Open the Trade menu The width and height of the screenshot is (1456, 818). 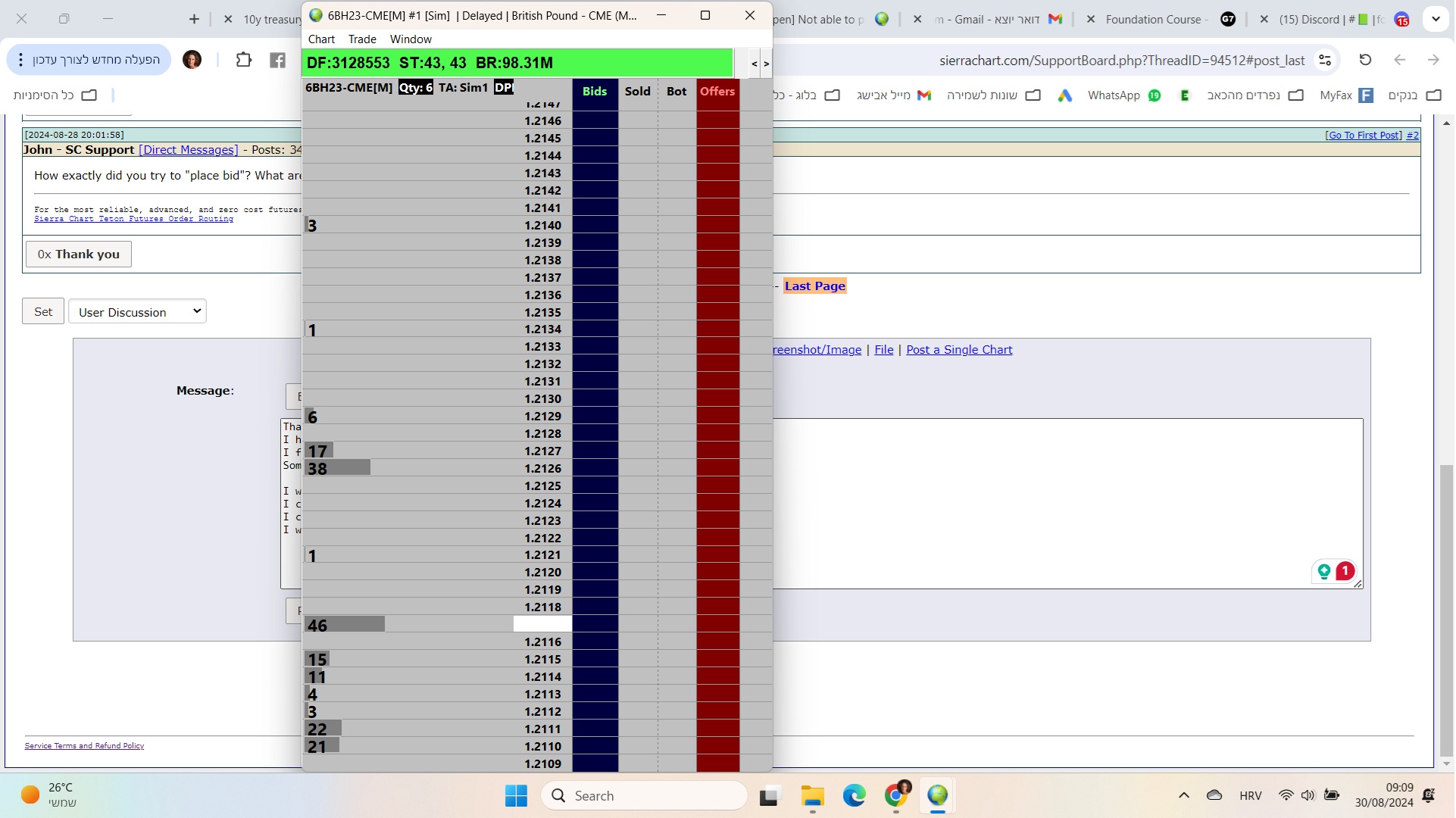(362, 39)
